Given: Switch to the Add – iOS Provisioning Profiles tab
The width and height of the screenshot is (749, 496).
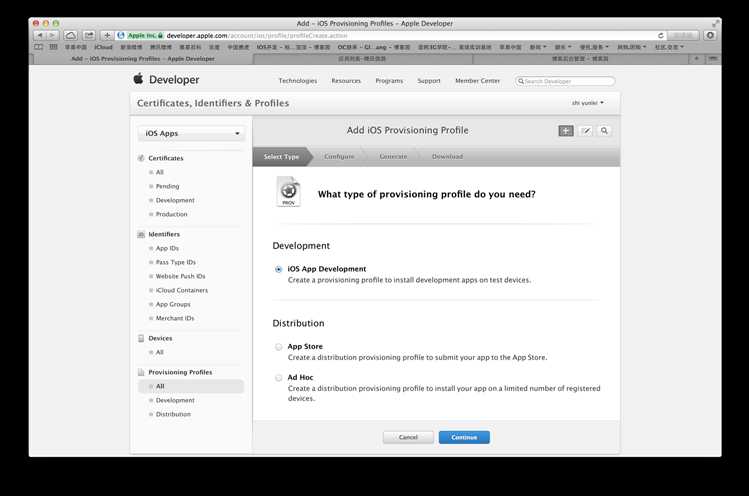Looking at the screenshot, I should [x=143, y=59].
